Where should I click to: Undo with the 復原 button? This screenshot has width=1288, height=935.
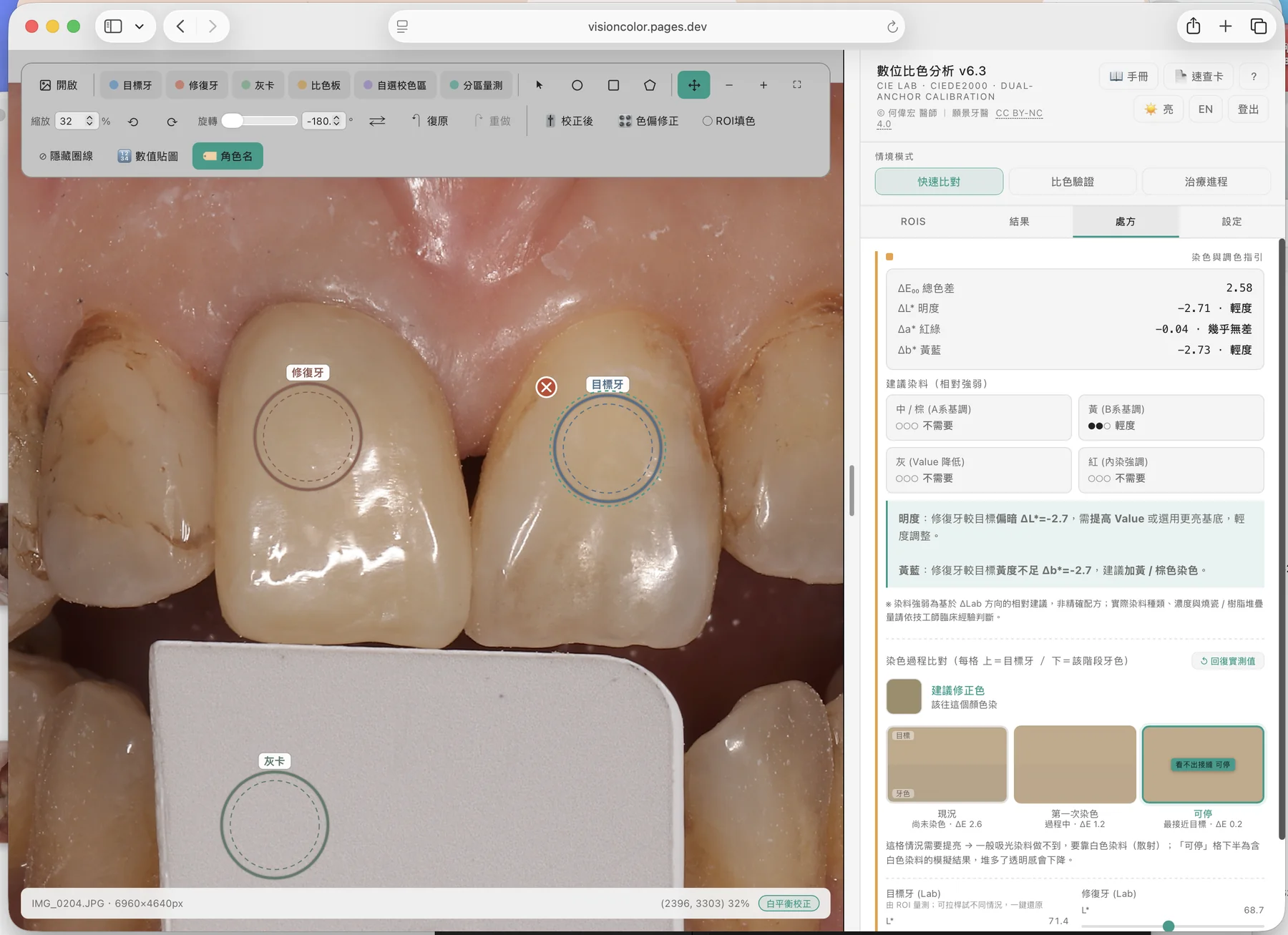point(430,121)
